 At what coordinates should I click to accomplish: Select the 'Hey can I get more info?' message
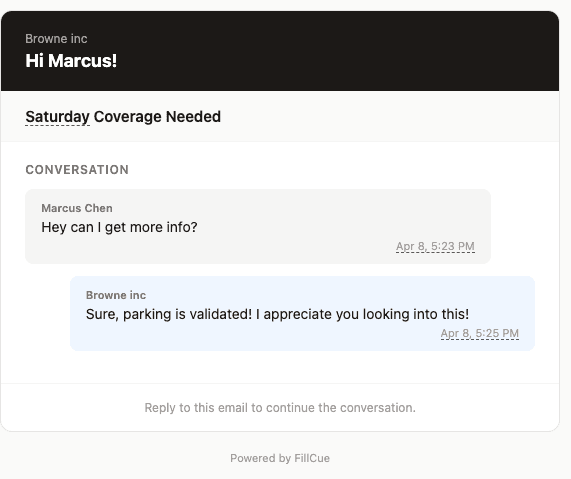click(x=119, y=227)
